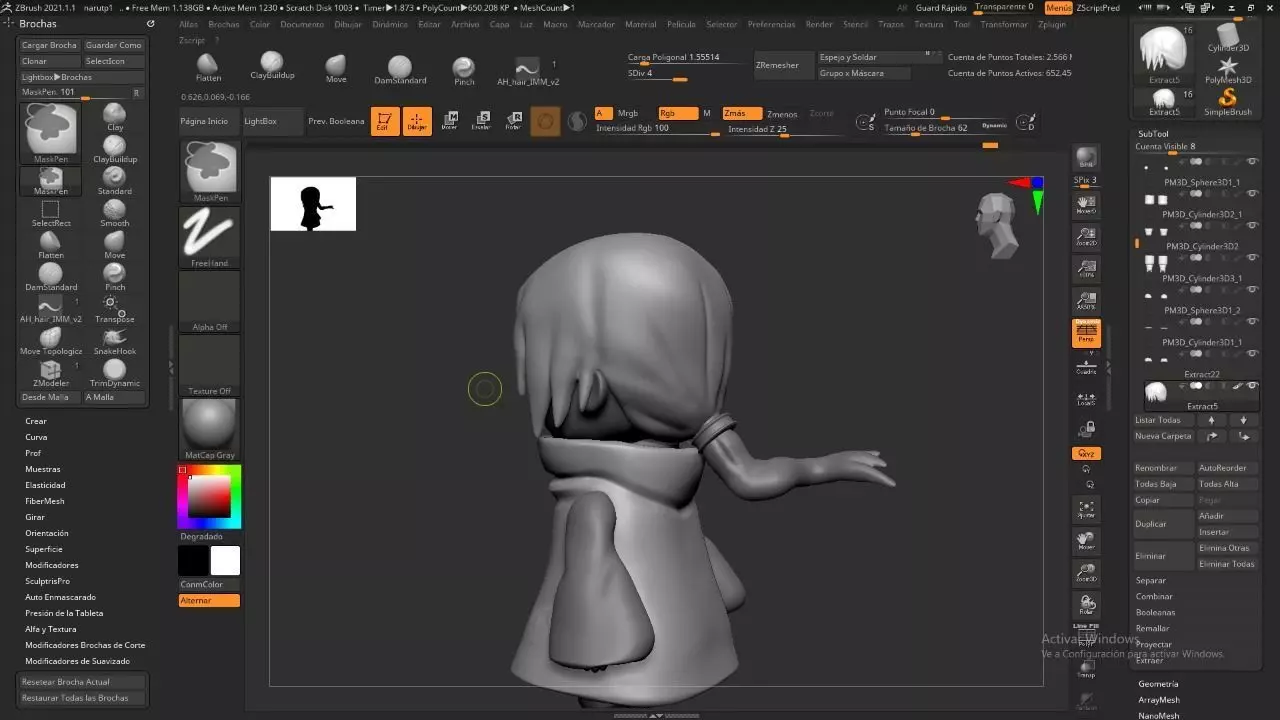Pick the Move Topological brush

click(50, 341)
